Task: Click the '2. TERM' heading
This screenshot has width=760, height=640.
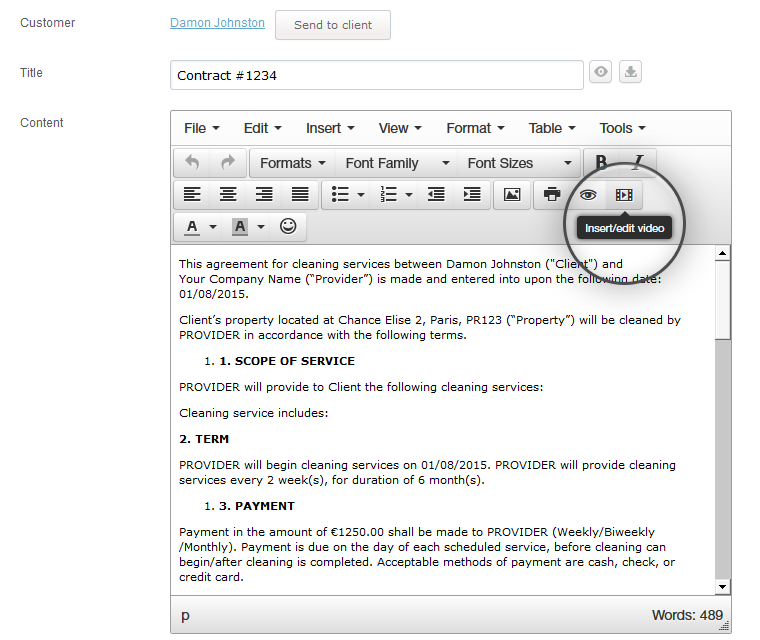Action: (204, 439)
